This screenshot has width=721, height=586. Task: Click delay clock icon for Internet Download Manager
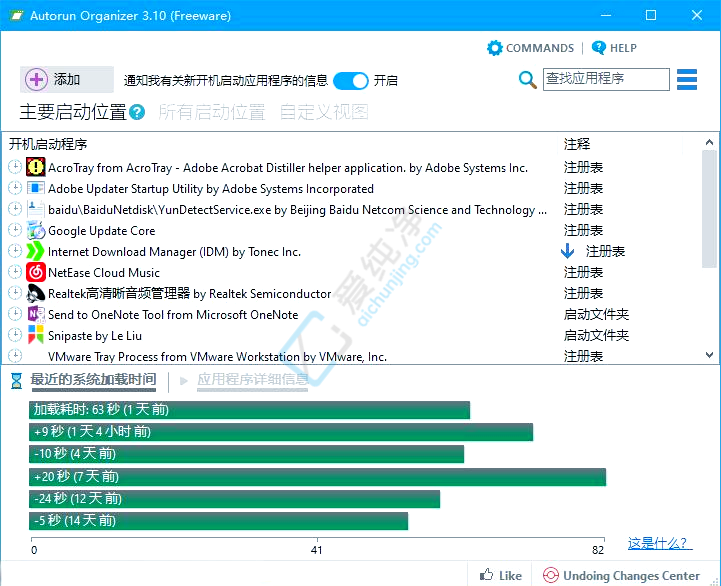(15, 251)
